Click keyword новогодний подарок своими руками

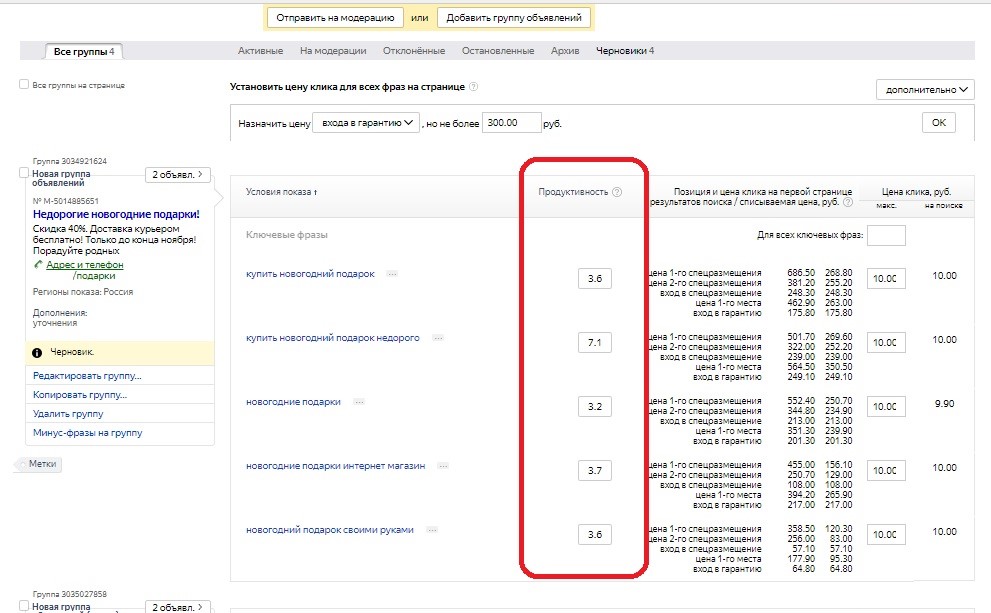[330, 530]
